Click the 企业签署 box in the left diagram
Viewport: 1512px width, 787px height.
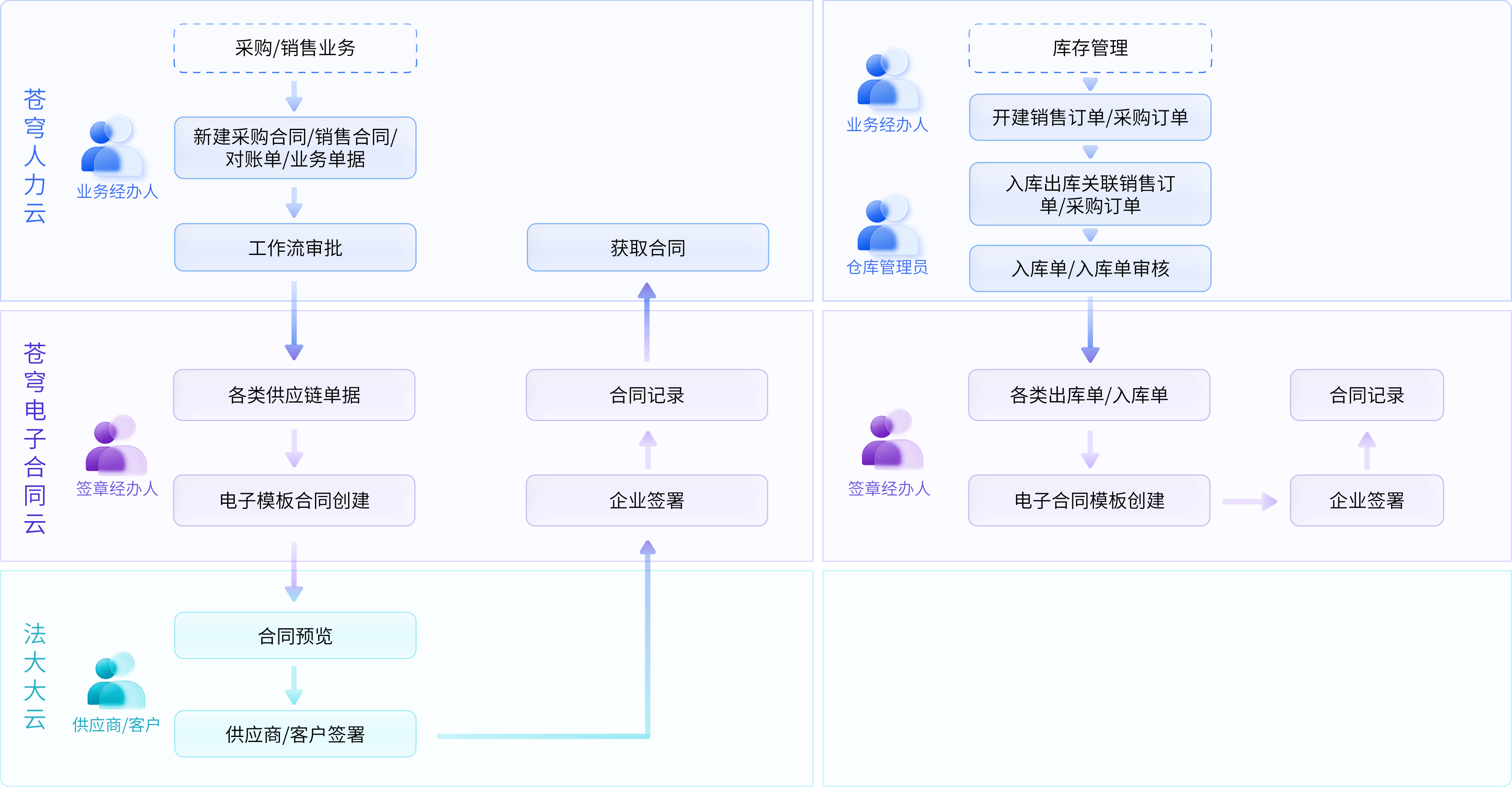[647, 500]
